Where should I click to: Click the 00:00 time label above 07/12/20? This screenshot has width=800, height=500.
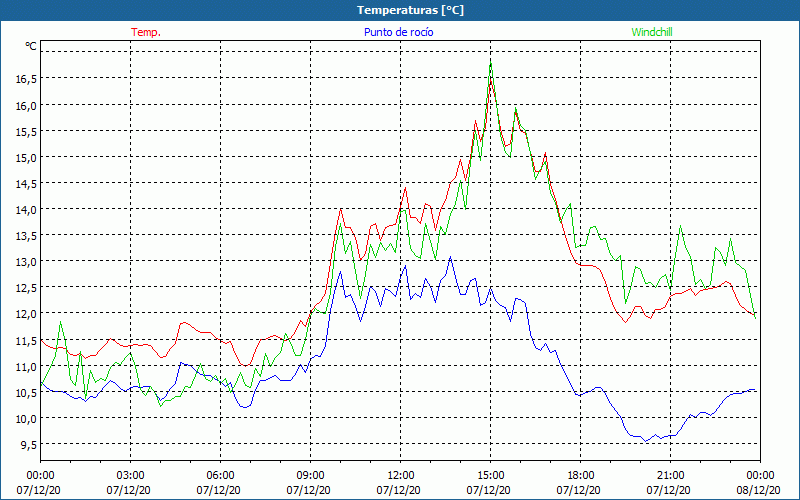tap(40, 476)
